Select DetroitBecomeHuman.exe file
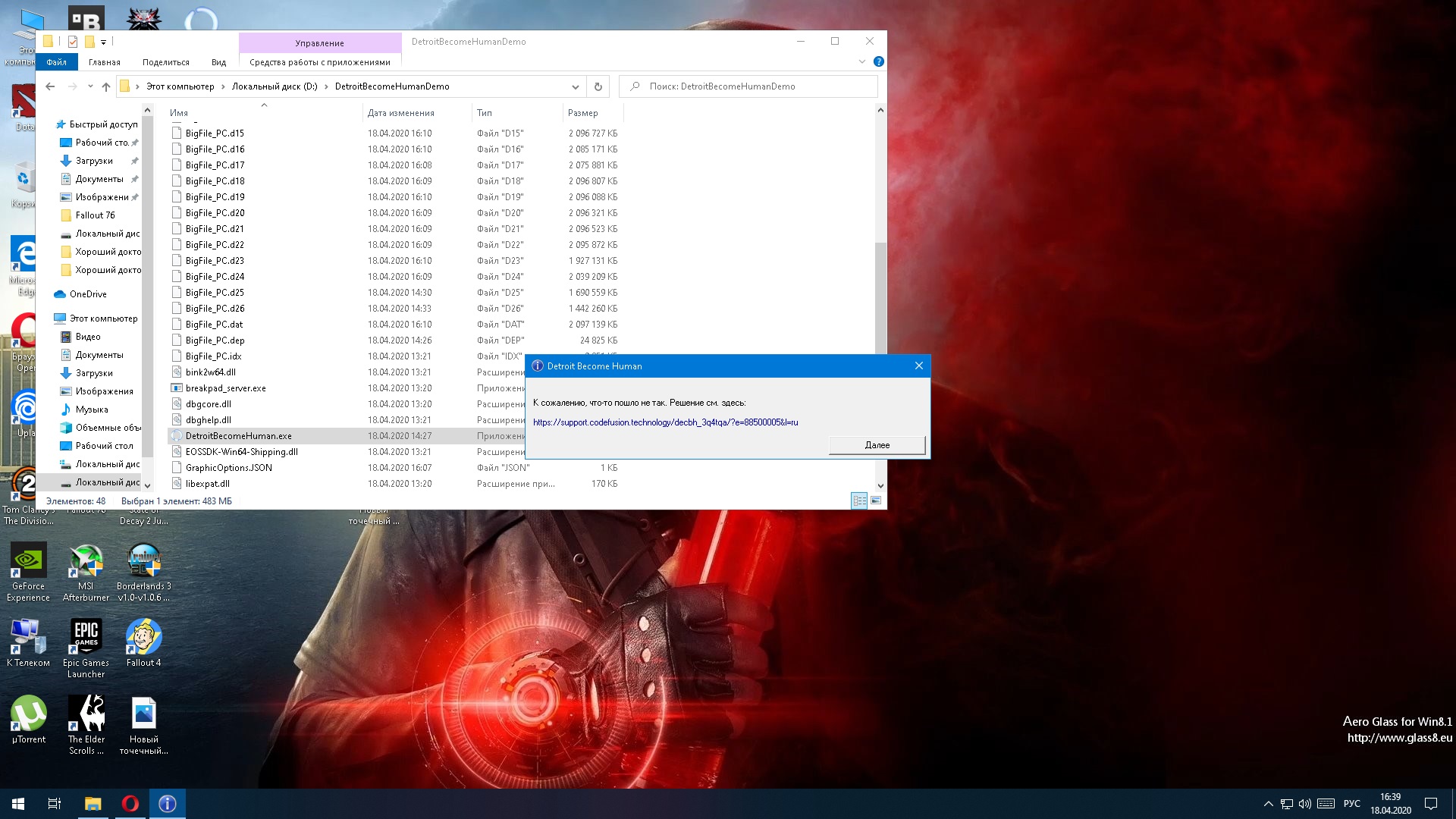 tap(239, 436)
